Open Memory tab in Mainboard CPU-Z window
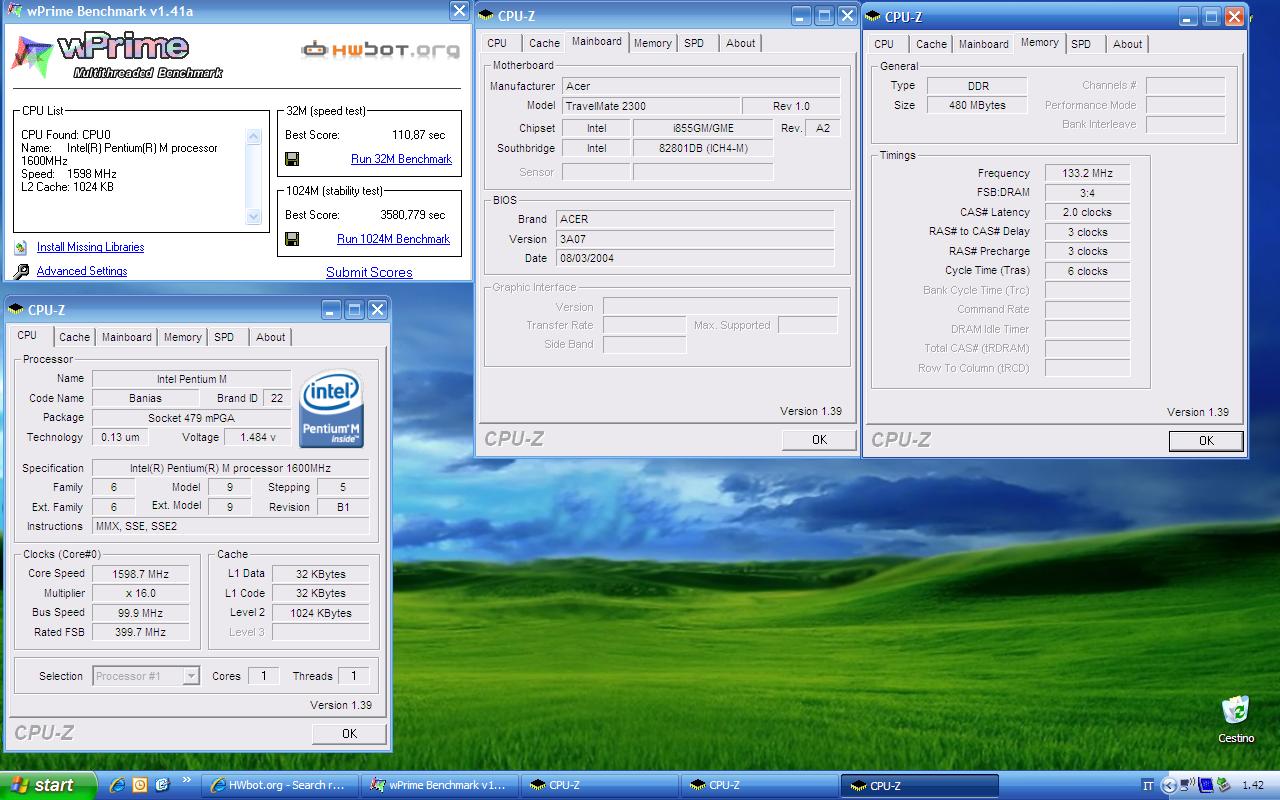 (x=652, y=43)
